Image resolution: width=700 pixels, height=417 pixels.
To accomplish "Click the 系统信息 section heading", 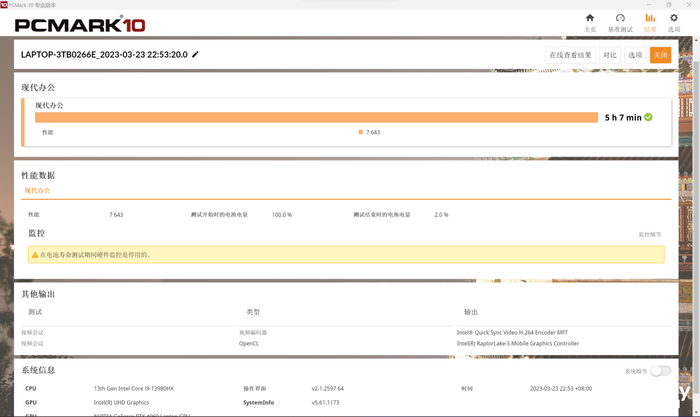I will (x=38, y=370).
